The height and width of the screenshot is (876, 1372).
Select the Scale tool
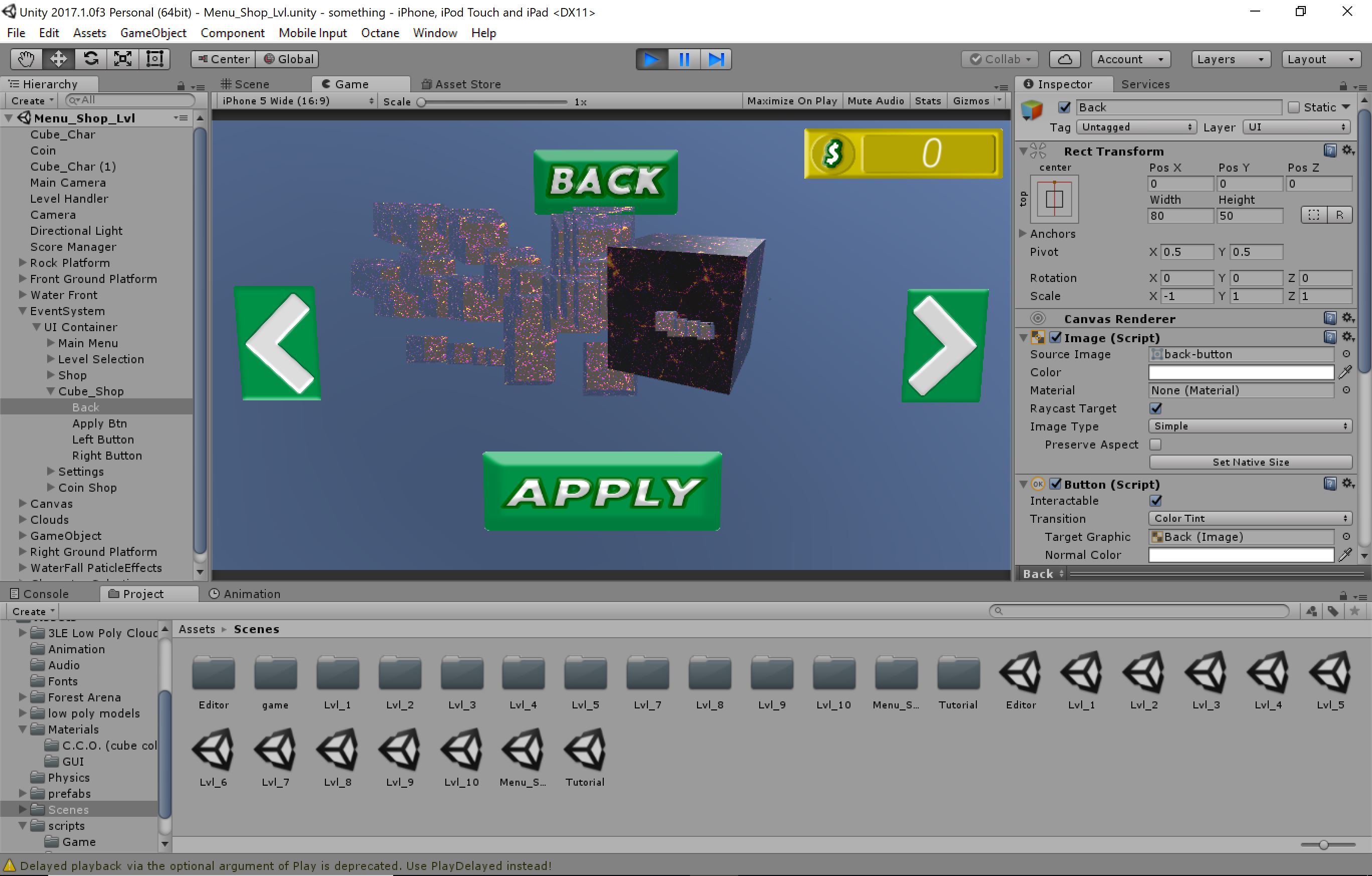122,59
